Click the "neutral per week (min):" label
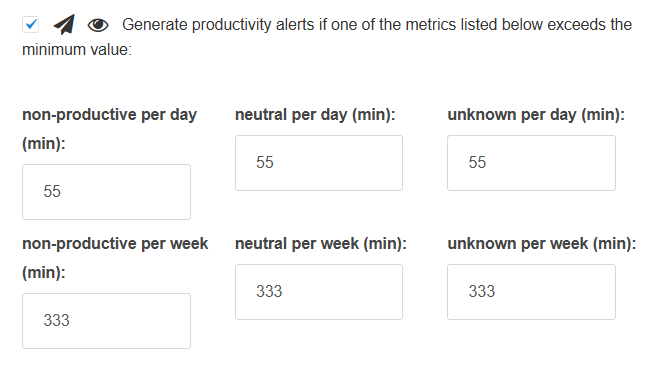Screen dimensions: 663x367 pyautogui.click(x=321, y=244)
